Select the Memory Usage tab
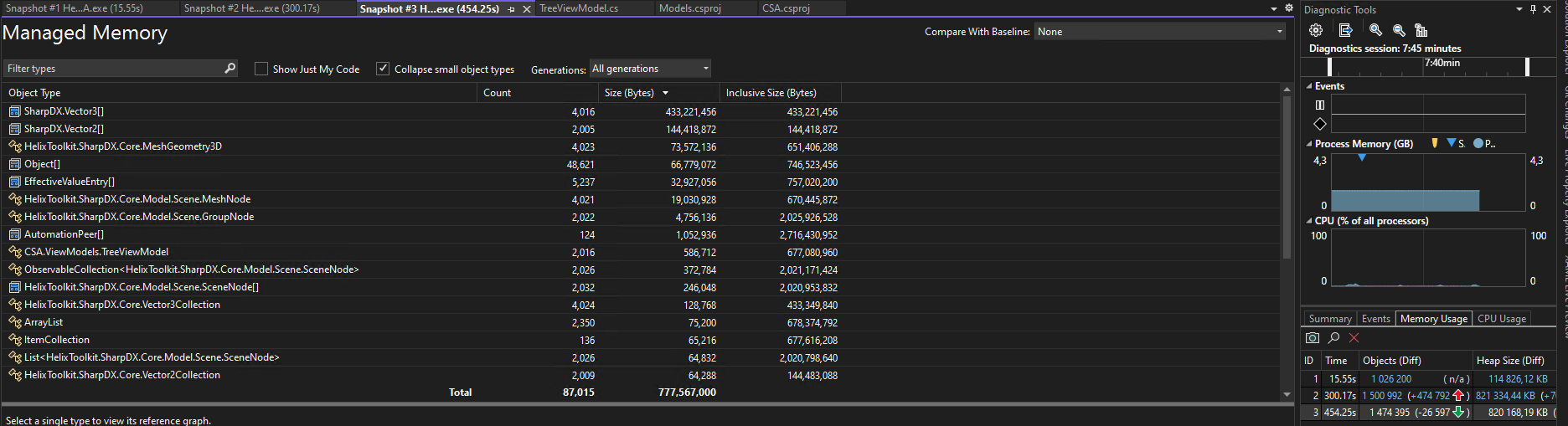 (1433, 318)
